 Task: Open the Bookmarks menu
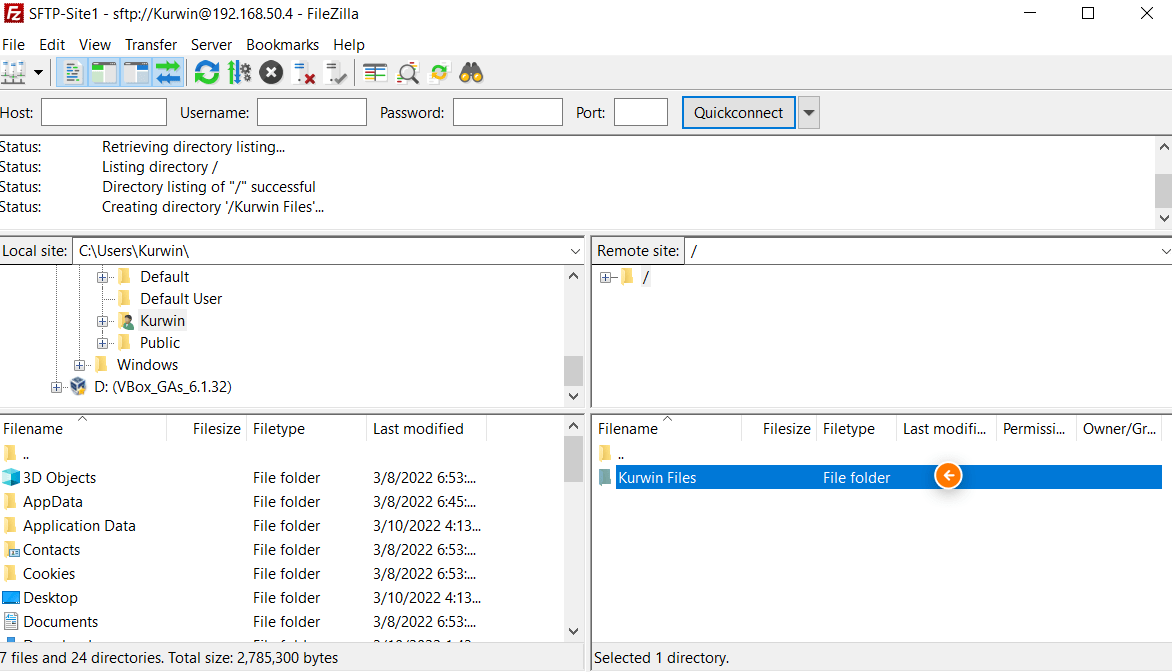[282, 44]
